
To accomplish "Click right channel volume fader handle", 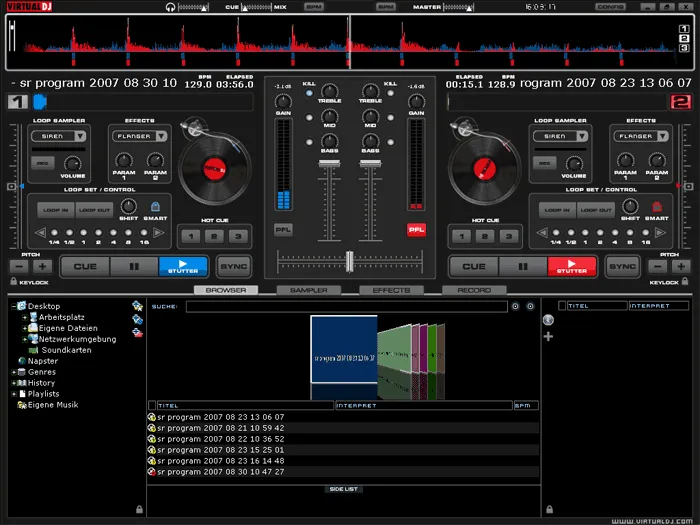I will pyautogui.click(x=370, y=164).
